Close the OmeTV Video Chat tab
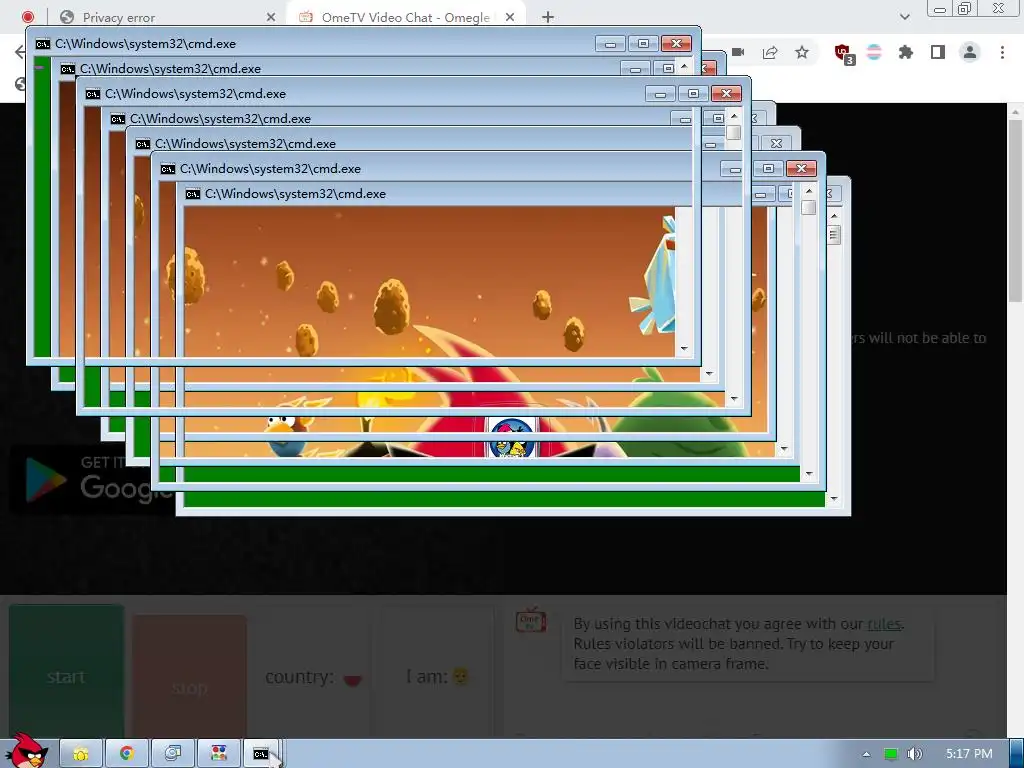Image resolution: width=1024 pixels, height=768 pixels. point(510,18)
